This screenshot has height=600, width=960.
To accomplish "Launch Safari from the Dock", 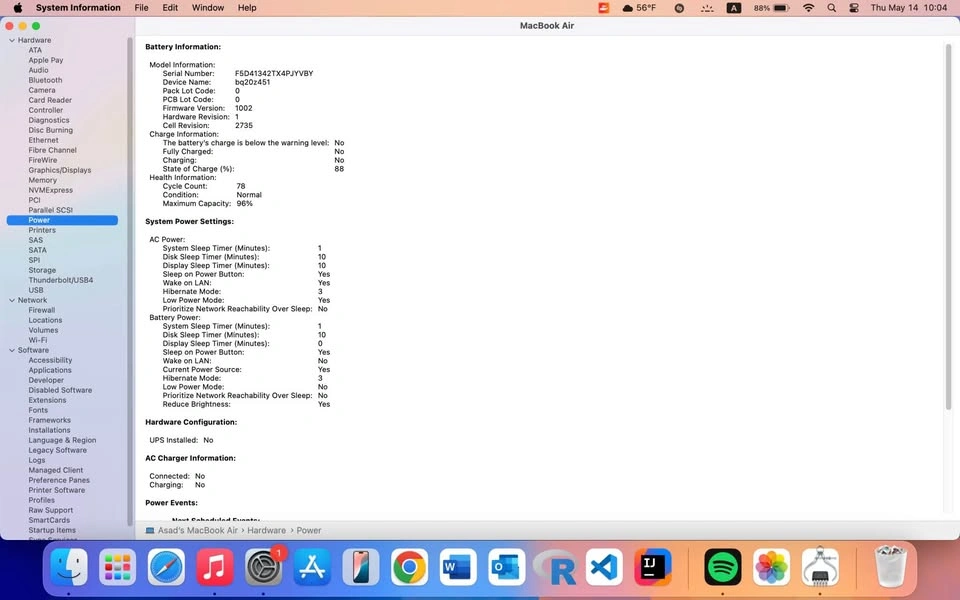I will (166, 567).
